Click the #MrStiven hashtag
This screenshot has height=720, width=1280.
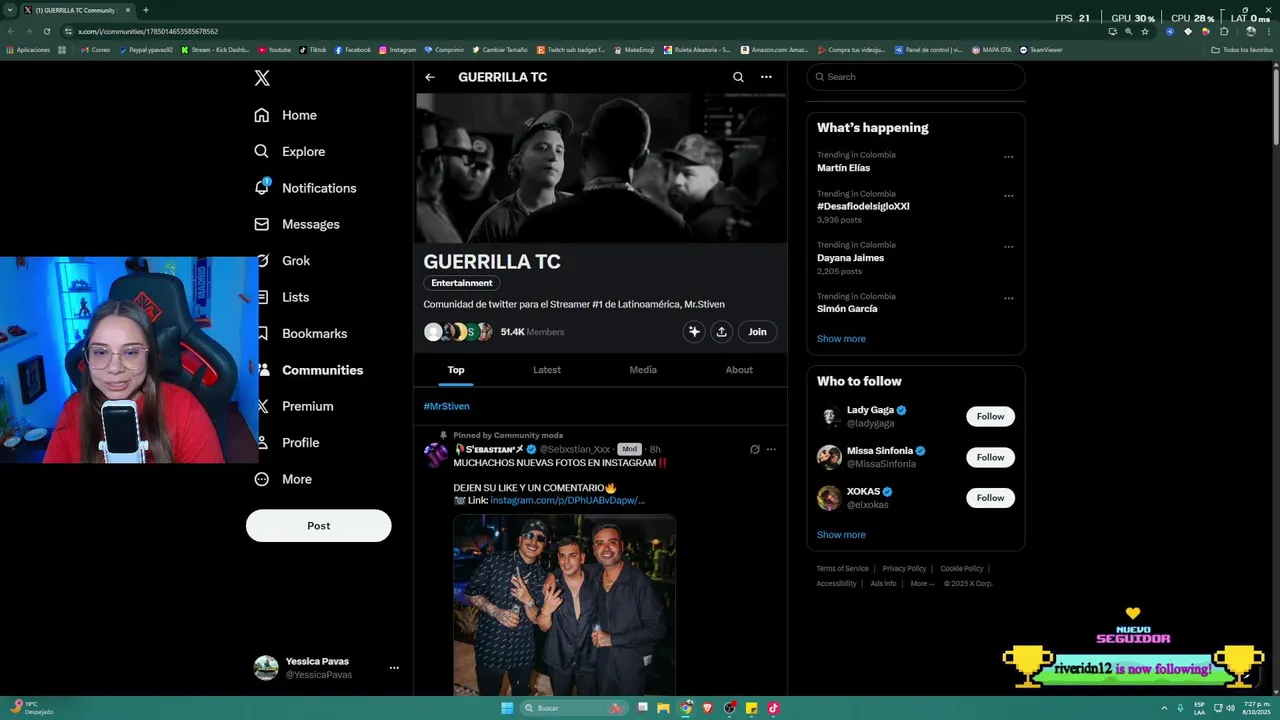coord(446,406)
